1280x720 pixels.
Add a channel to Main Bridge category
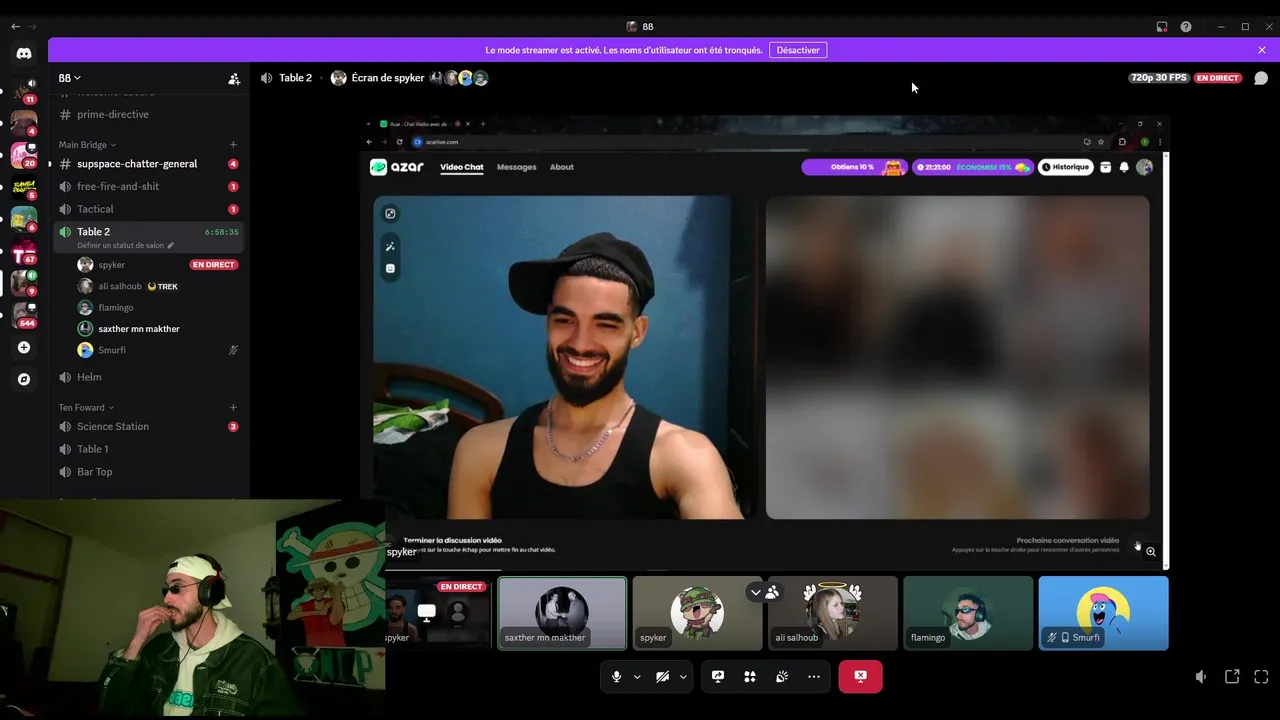coord(233,145)
